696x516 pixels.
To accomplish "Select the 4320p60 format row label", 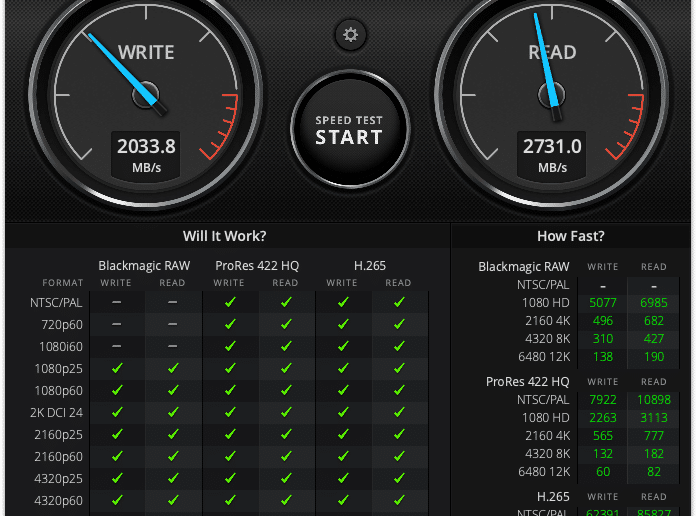I will (59, 500).
